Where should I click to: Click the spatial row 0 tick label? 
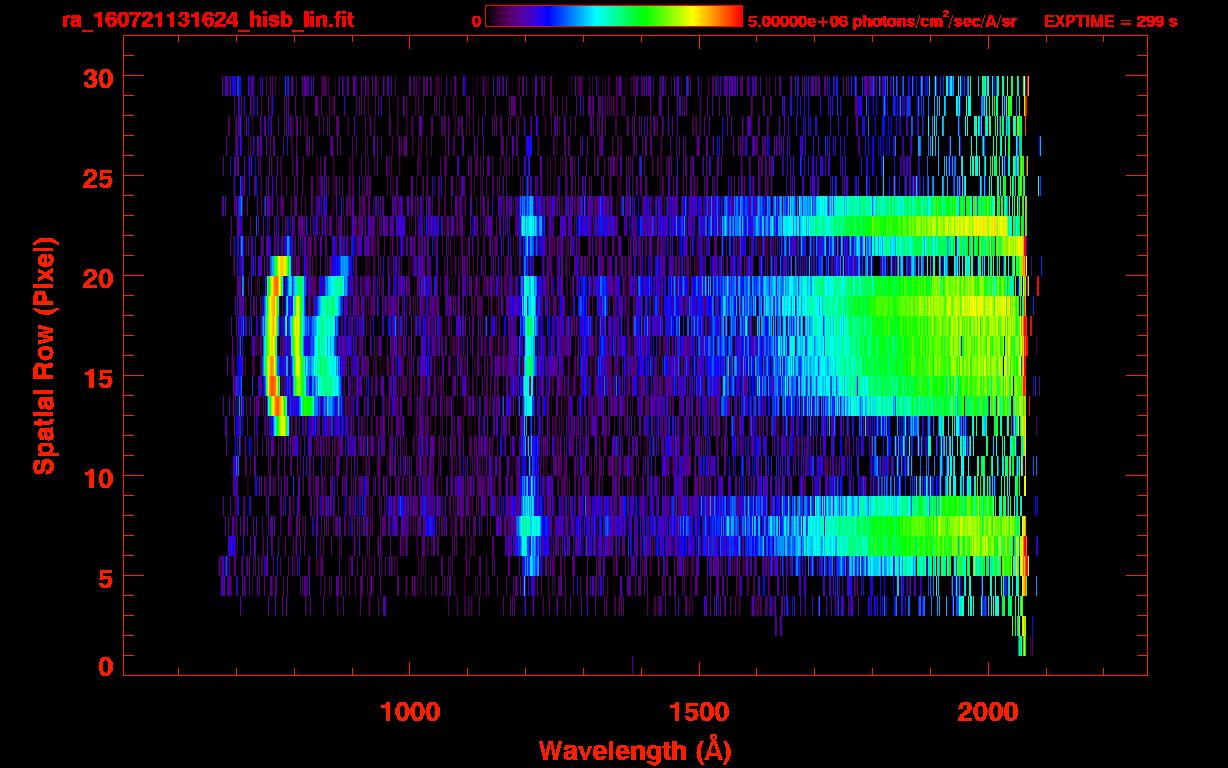click(105, 667)
